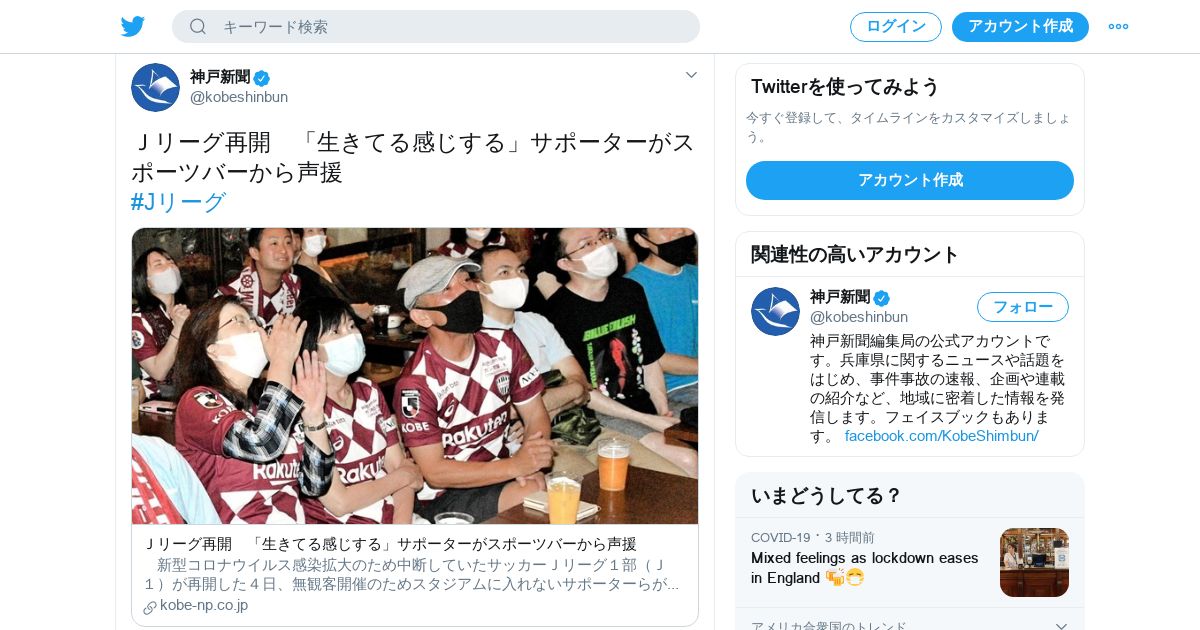1200x630 pixels.
Task: Click the アカウント作成 button in header
Action: click(x=1020, y=27)
